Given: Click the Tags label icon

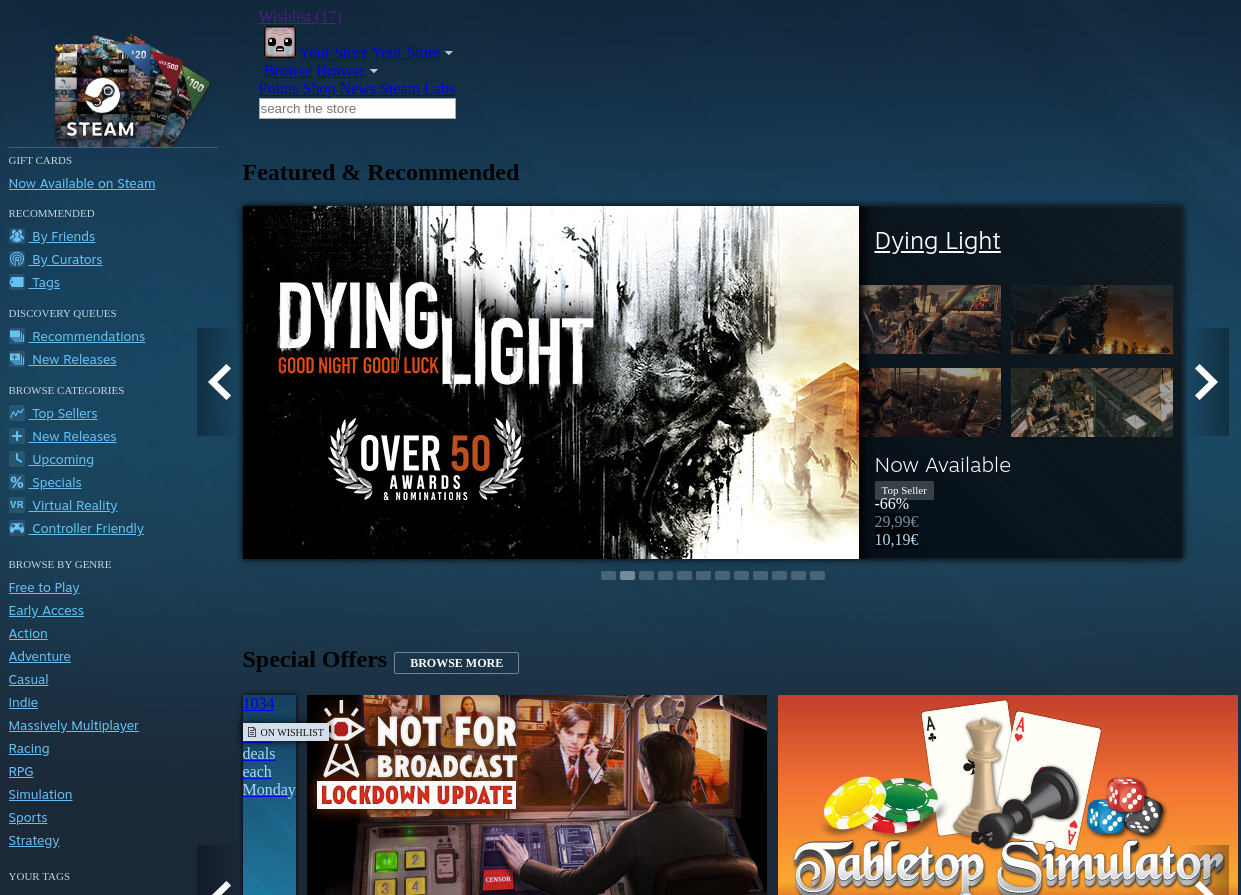Looking at the screenshot, I should [x=17, y=282].
